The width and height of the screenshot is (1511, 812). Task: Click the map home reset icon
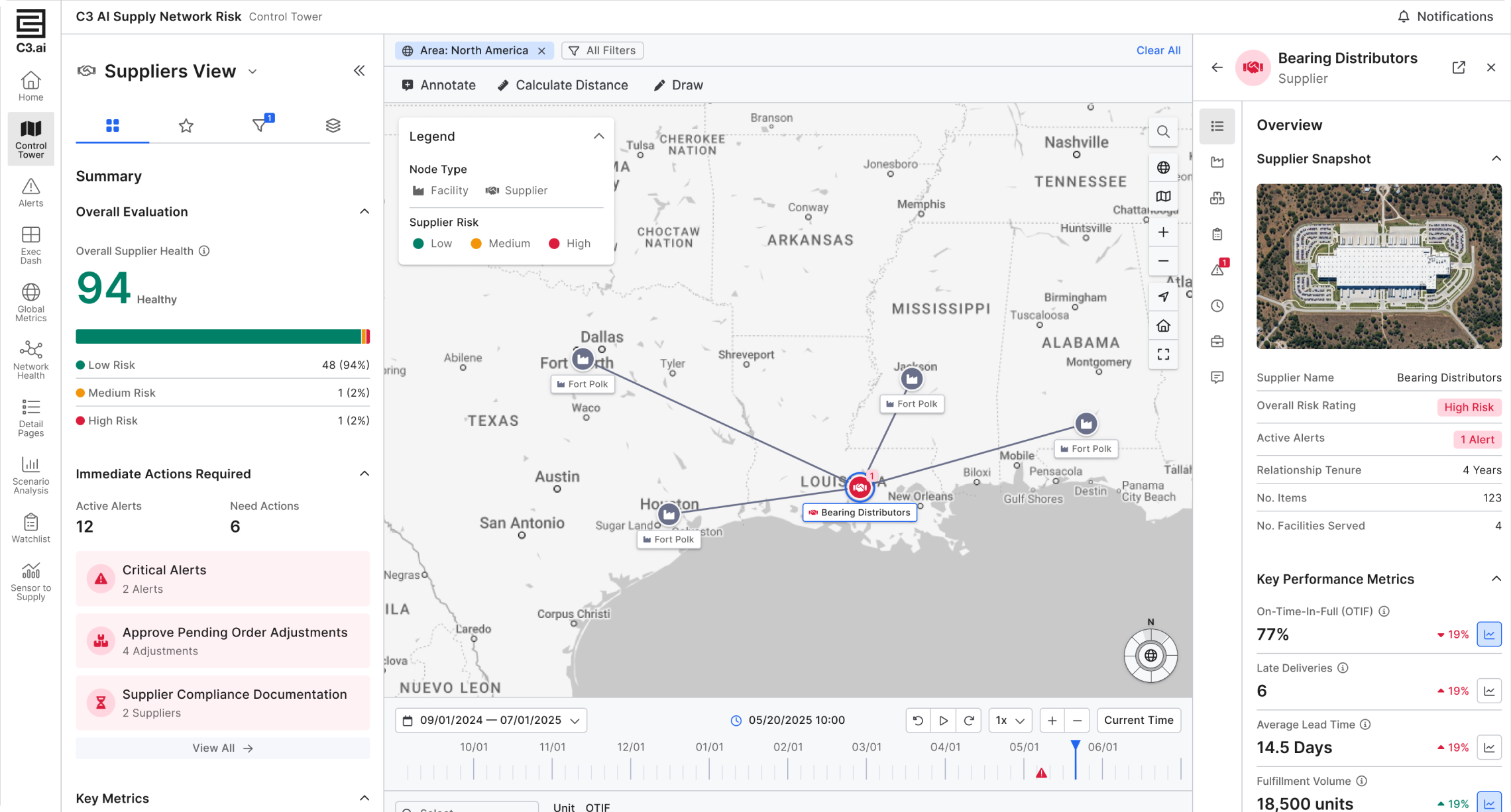coord(1163,326)
